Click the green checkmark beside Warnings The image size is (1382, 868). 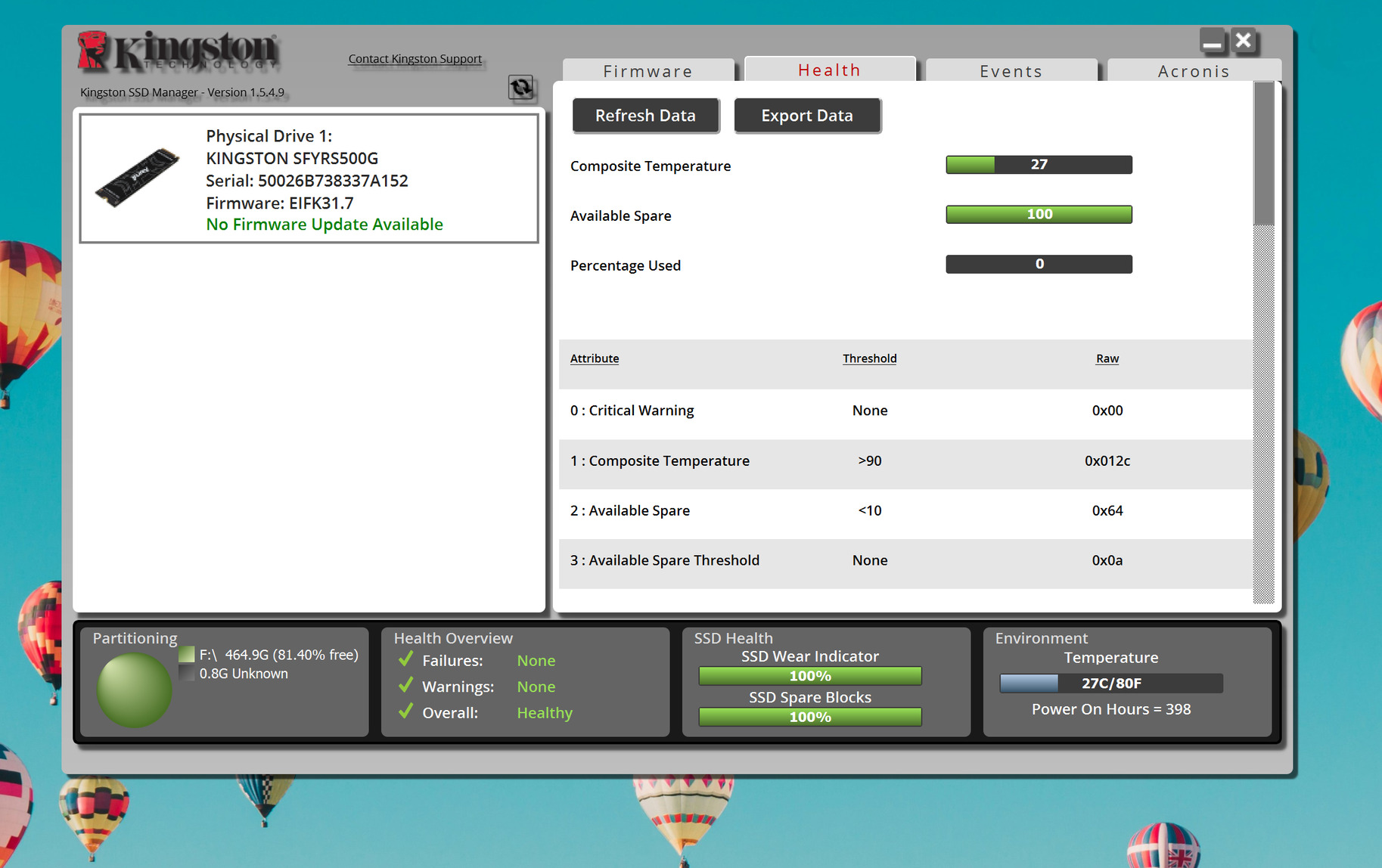405,685
